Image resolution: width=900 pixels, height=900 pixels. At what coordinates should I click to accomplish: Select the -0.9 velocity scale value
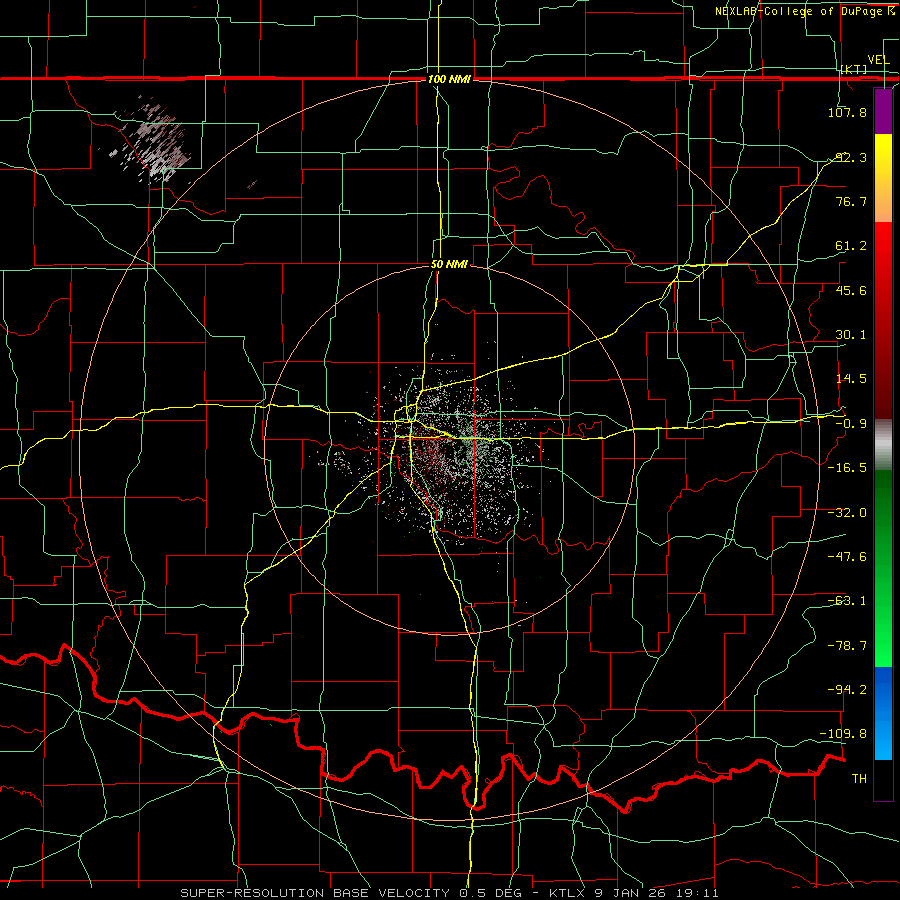point(851,424)
